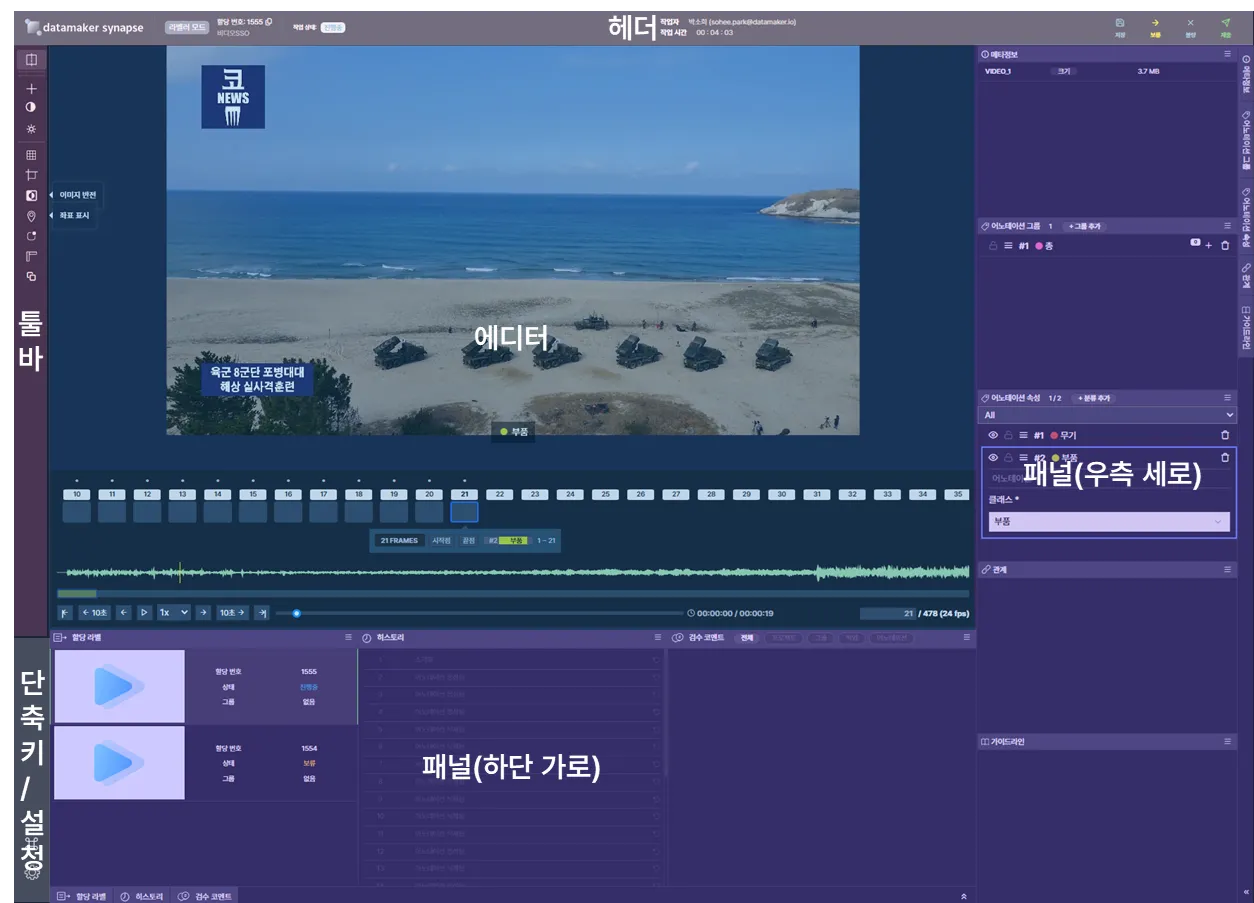Select the 전체 comment filter
The height and width of the screenshot is (903, 1254).
[x=747, y=637]
